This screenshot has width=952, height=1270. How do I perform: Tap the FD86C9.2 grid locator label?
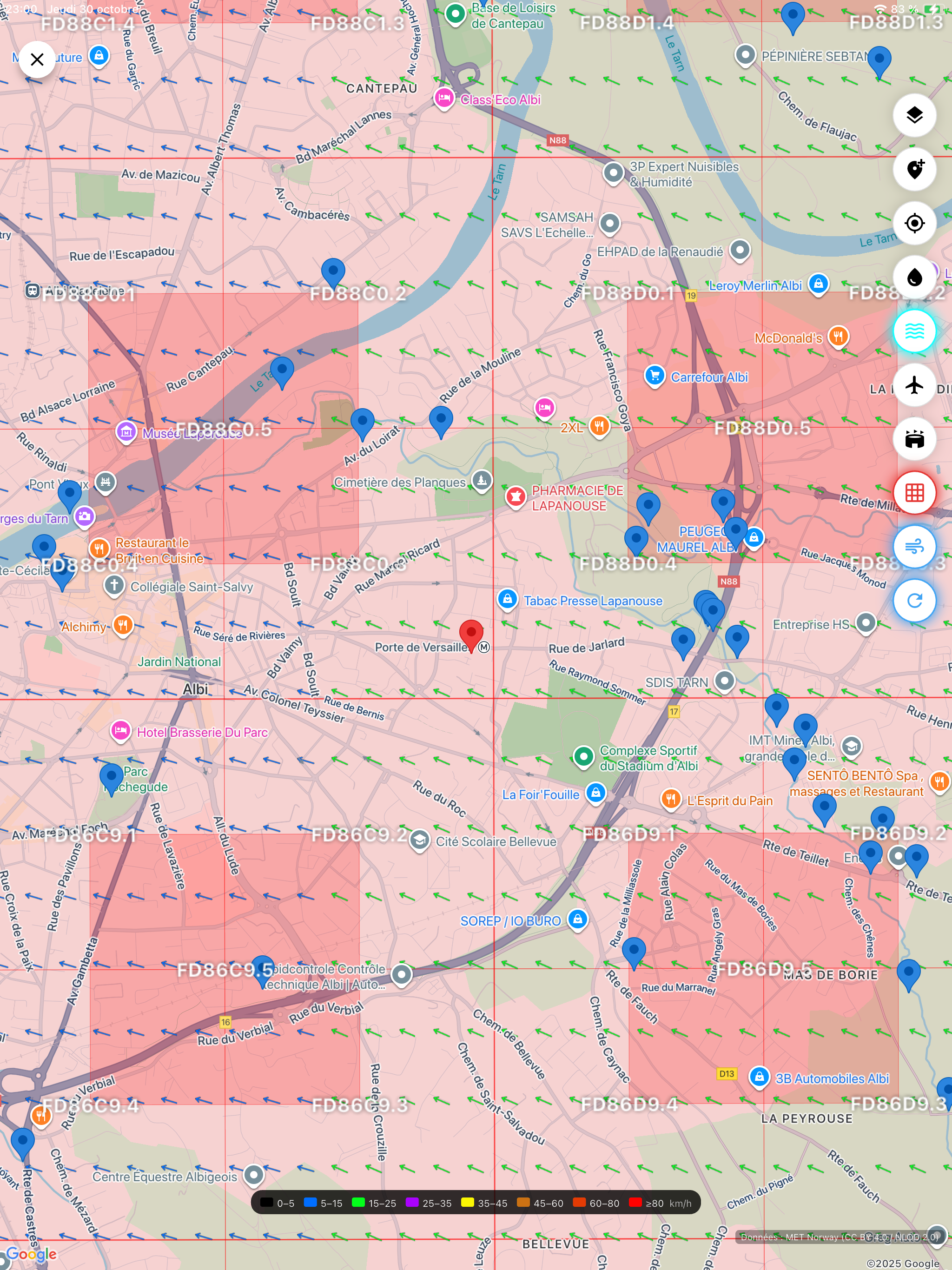pyautogui.click(x=359, y=834)
